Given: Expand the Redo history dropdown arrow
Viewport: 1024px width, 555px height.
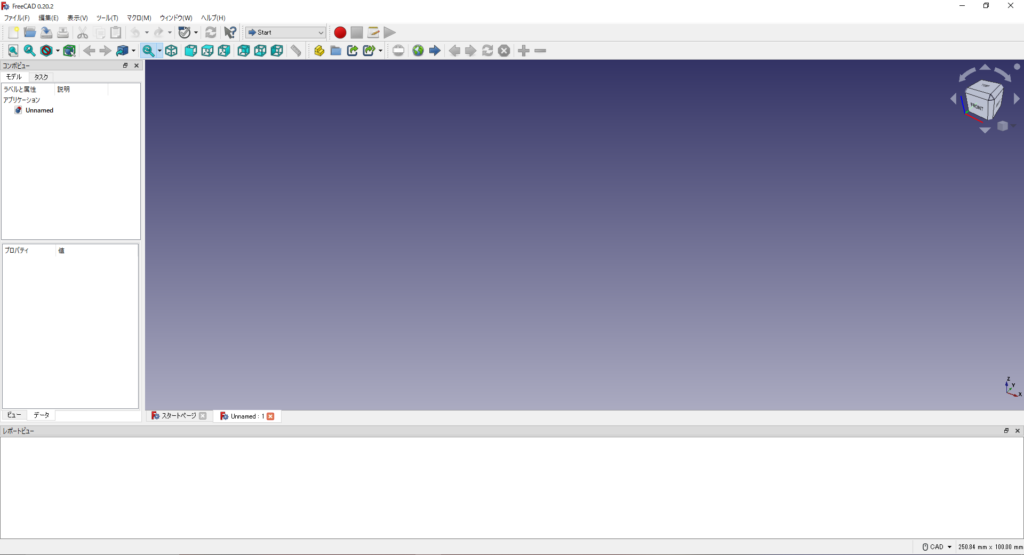Looking at the screenshot, I should 170,32.
